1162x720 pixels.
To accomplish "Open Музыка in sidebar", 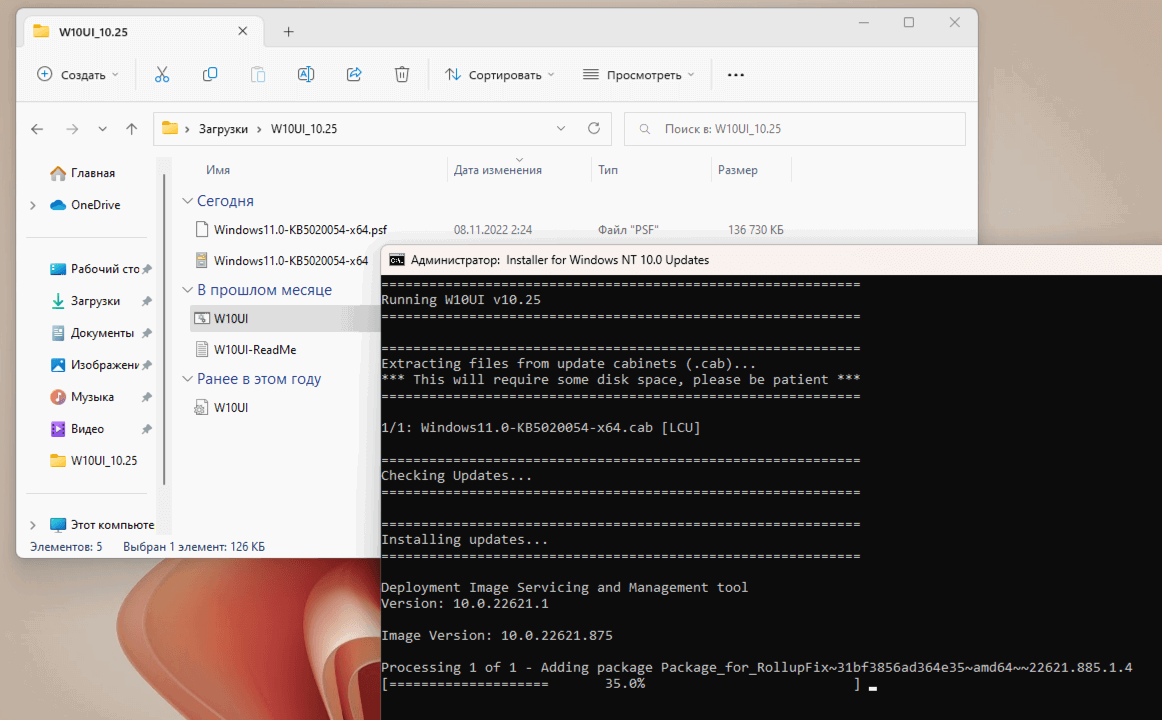I will pos(82,397).
